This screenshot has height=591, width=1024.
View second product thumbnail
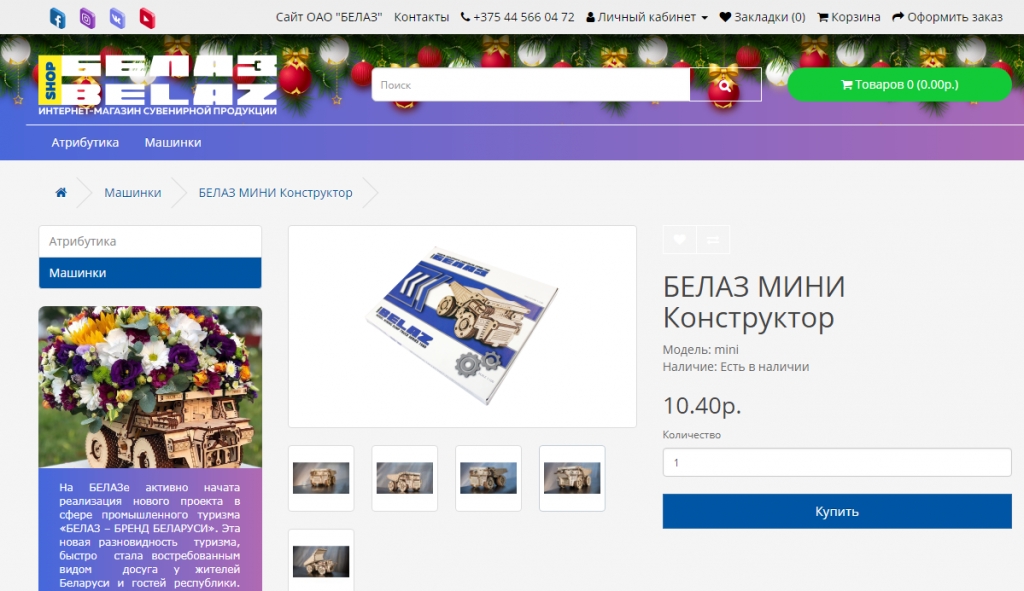tap(404, 478)
